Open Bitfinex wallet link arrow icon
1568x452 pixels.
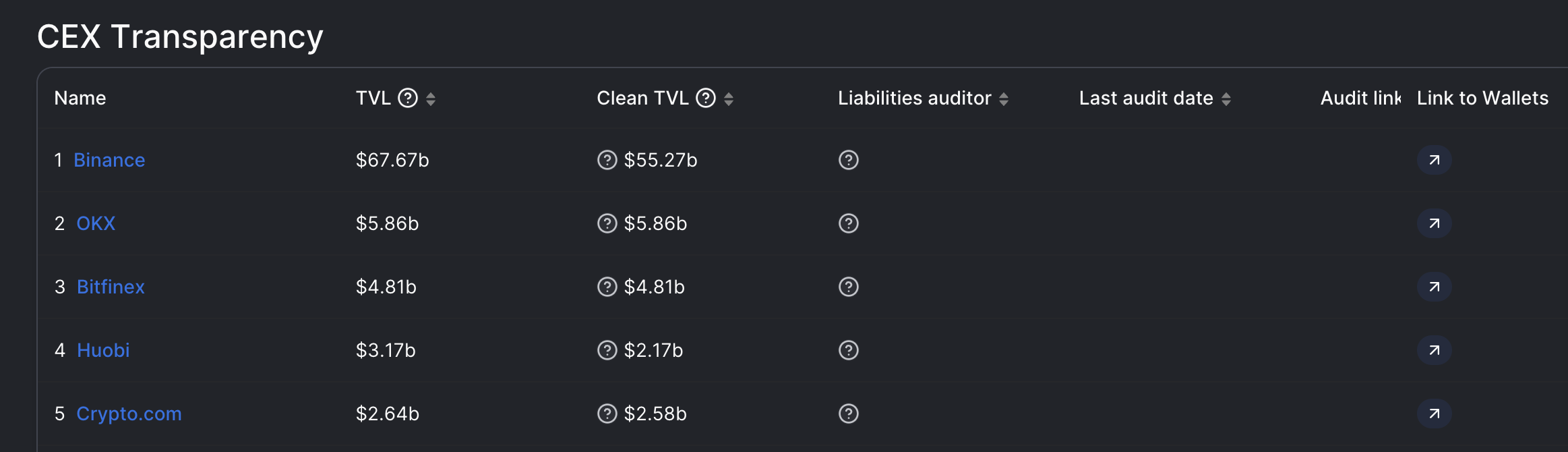[1434, 287]
